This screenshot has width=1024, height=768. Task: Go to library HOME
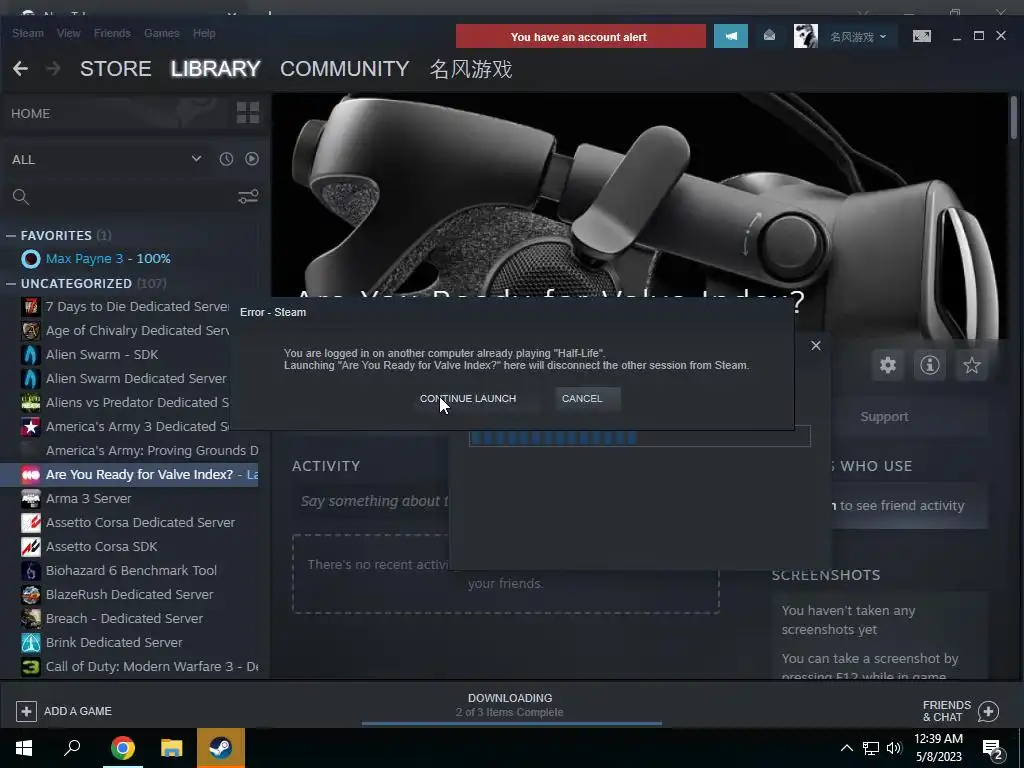31,114
